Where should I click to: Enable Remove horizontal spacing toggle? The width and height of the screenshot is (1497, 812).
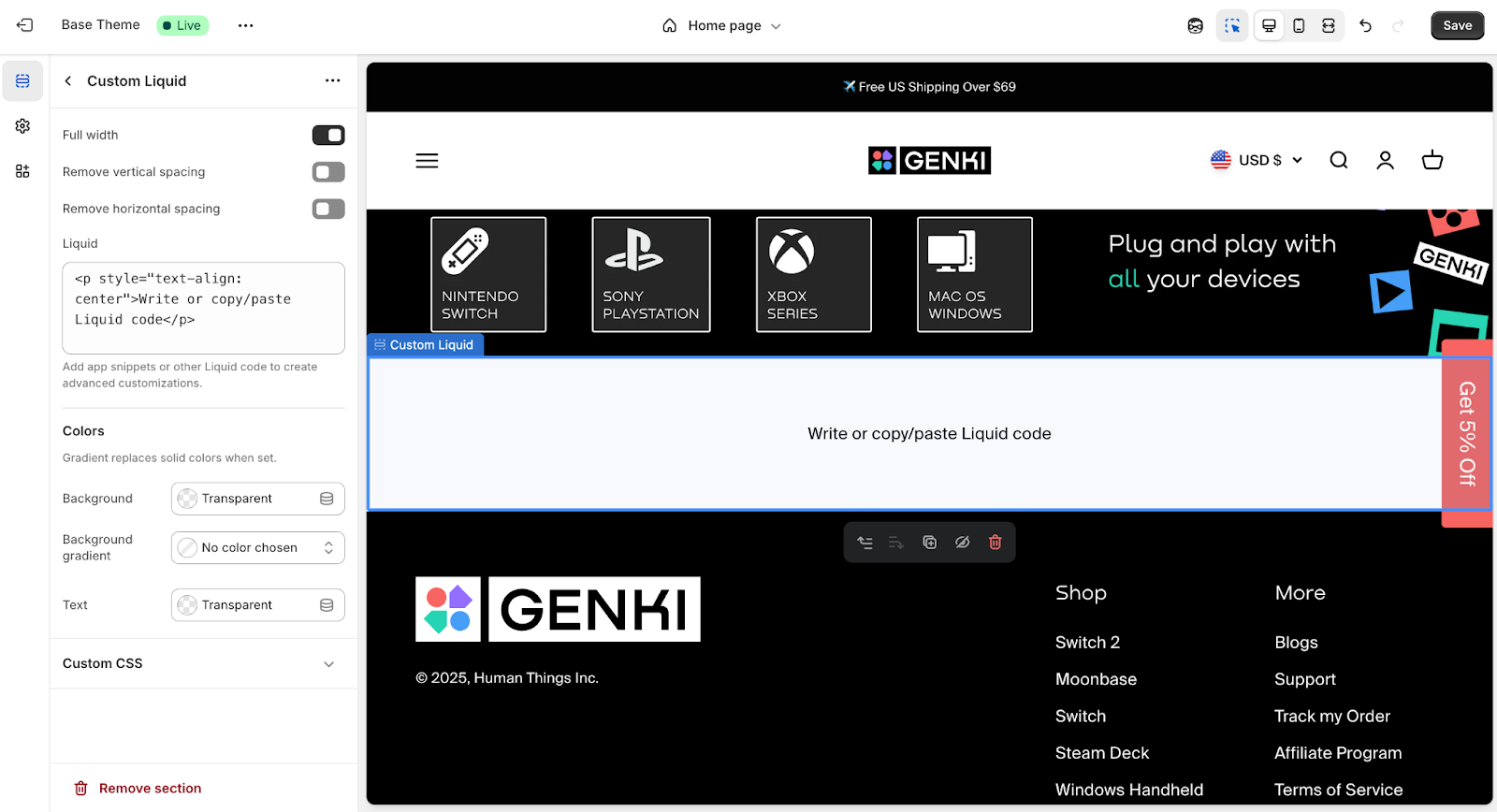pyautogui.click(x=328, y=209)
